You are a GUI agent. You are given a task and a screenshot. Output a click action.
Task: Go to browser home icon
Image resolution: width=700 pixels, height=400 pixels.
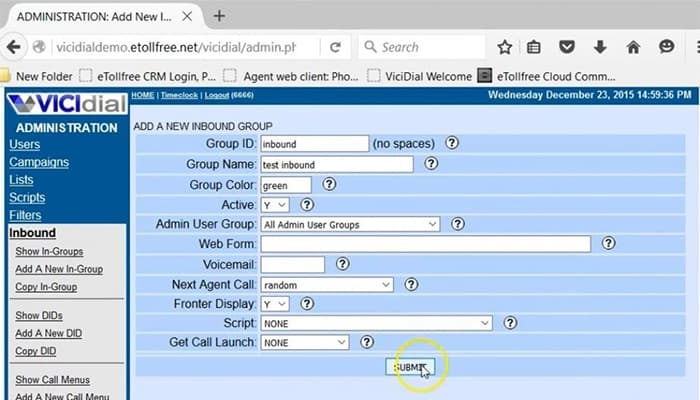[633, 47]
